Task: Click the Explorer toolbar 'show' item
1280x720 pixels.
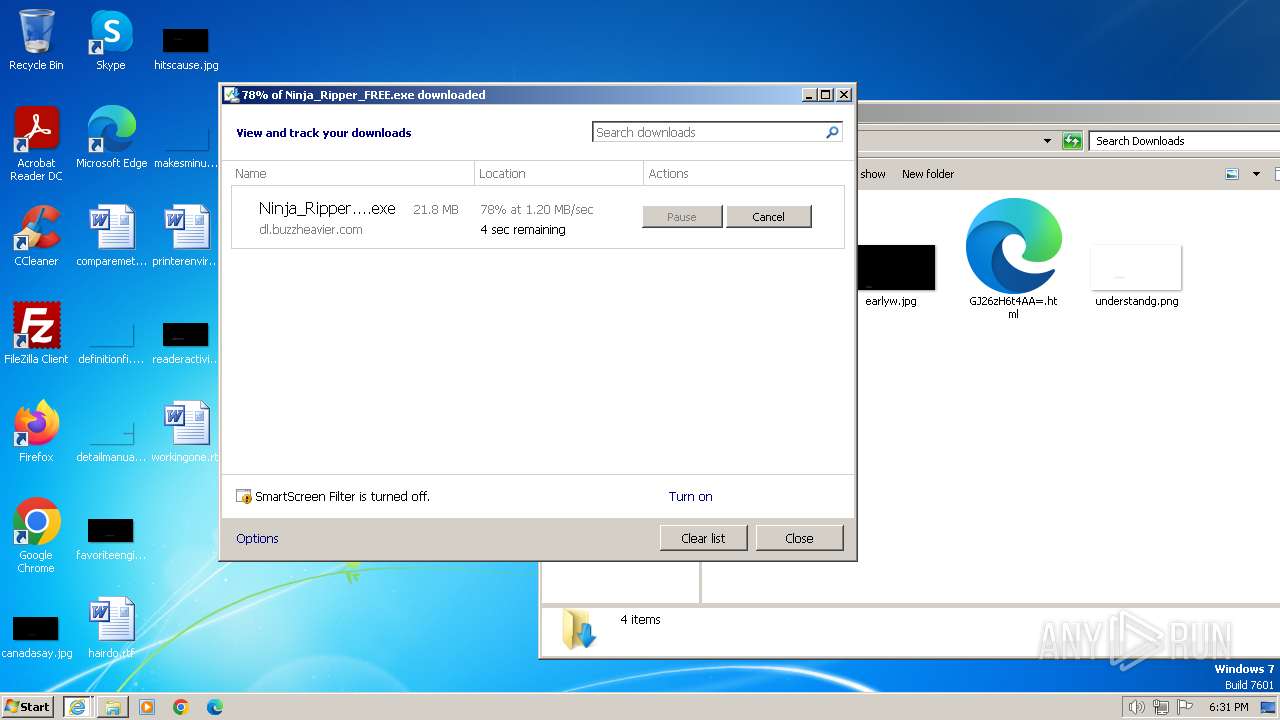Action: 873,174
